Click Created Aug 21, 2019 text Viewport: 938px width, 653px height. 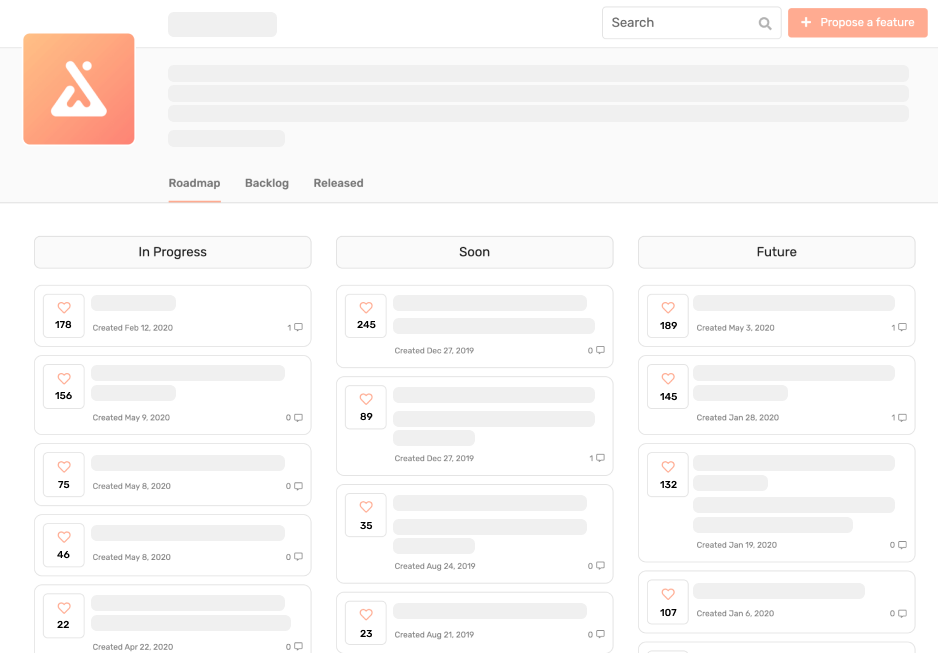[x=434, y=634]
